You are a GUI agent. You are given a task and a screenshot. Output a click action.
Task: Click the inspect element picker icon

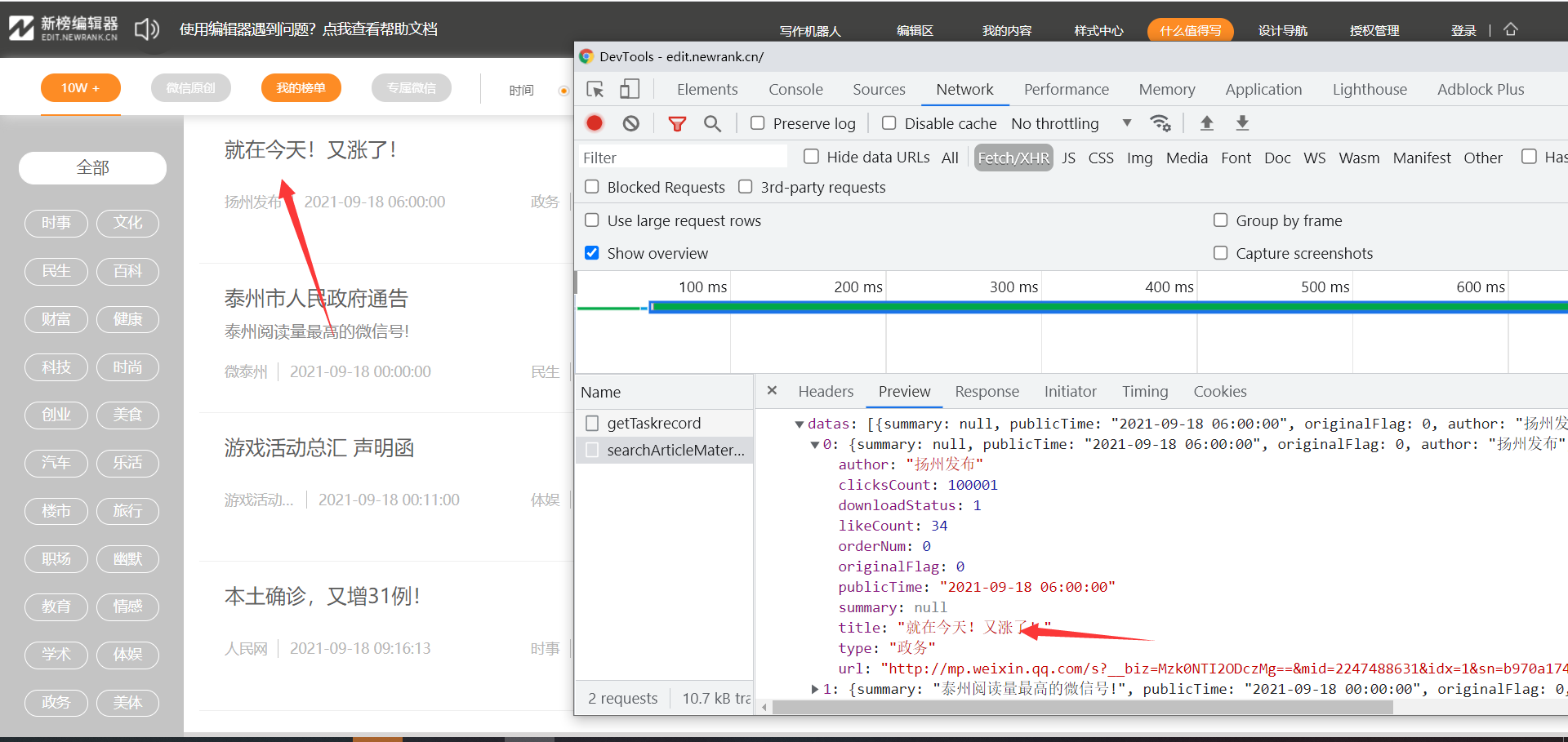(595, 89)
